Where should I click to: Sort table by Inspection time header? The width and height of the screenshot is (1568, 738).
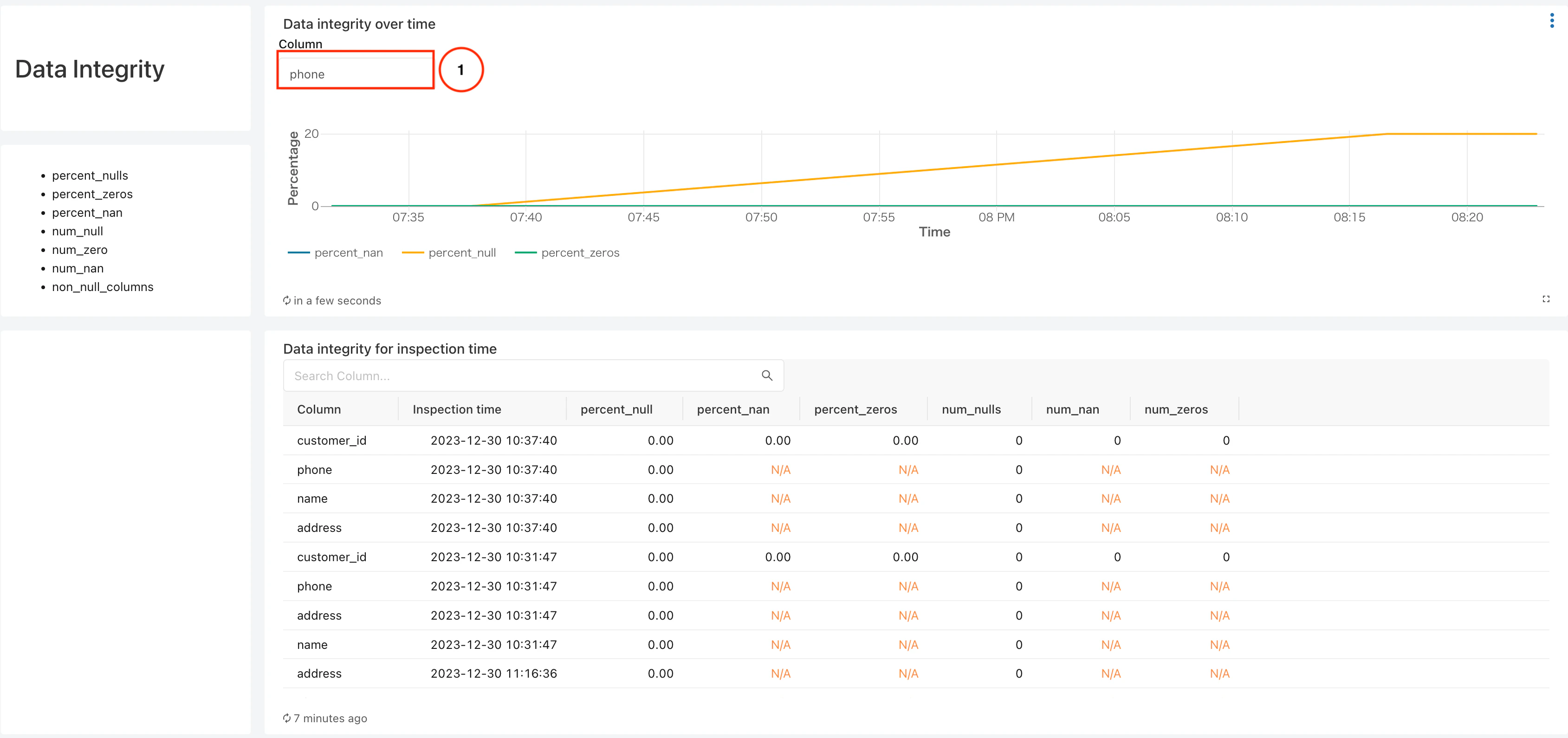pos(457,409)
